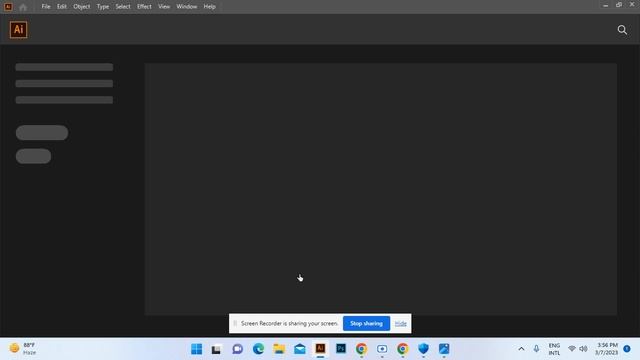This screenshot has height=360, width=640.
Task: Show hidden system tray icons
Action: 521,349
